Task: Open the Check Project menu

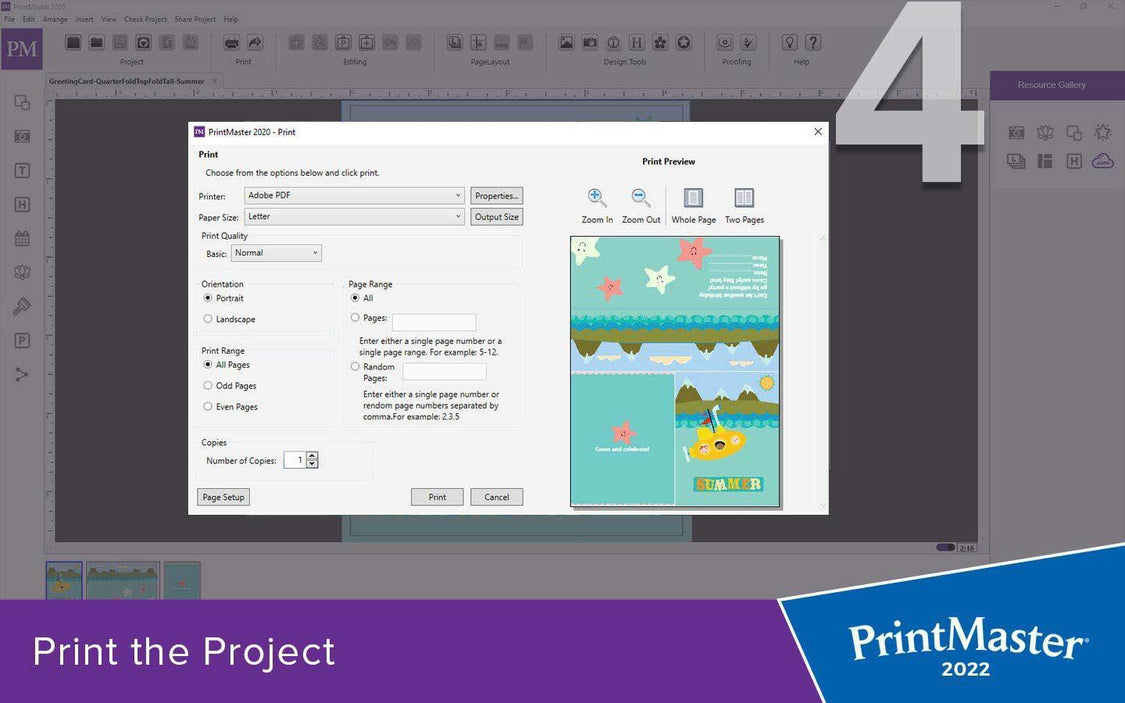Action: [145, 18]
